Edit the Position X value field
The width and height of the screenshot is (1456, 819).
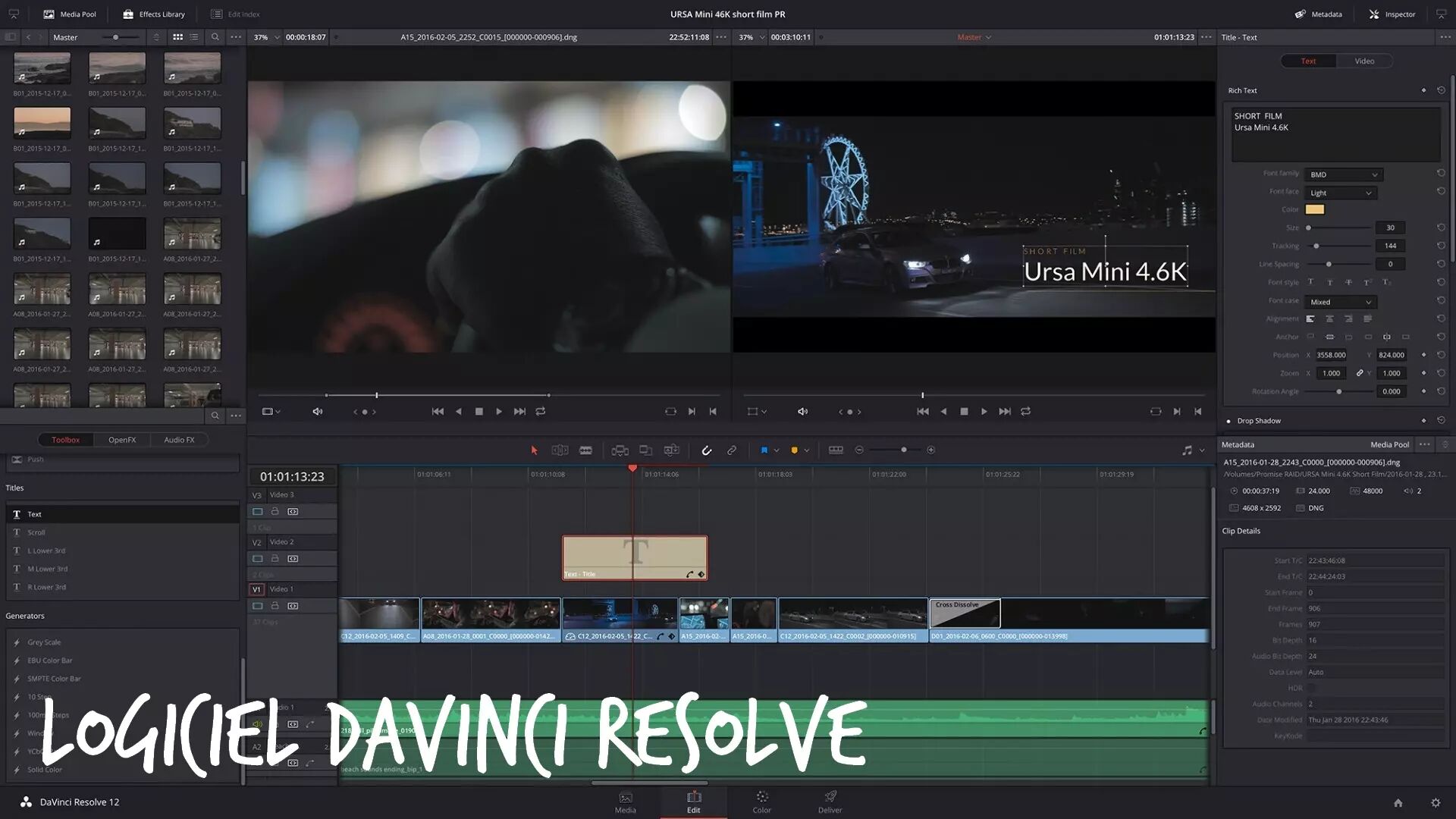[x=1332, y=356]
